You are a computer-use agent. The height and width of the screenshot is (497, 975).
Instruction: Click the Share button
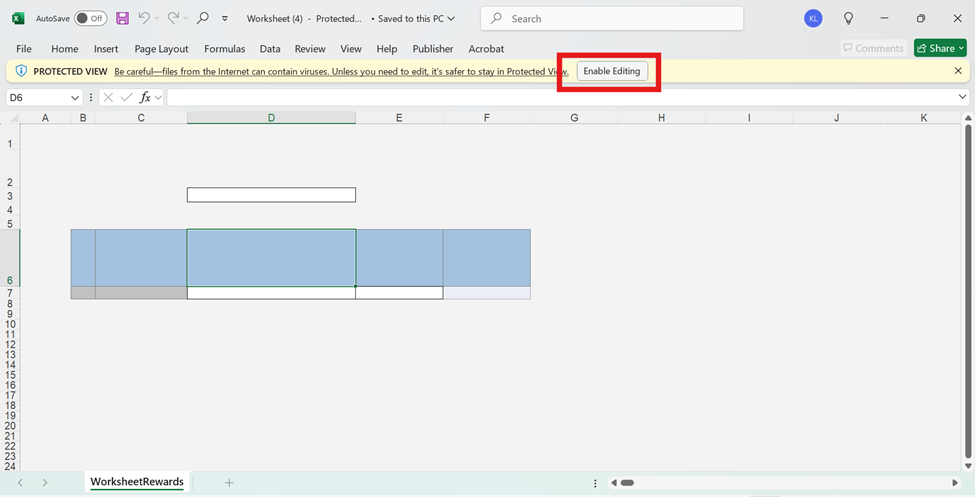[x=939, y=48]
